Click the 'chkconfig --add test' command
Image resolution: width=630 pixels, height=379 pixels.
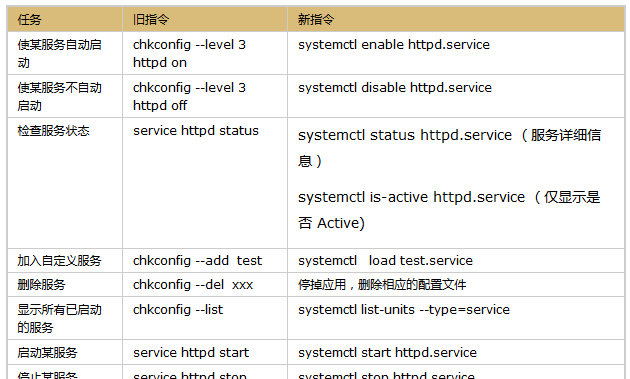click(x=197, y=260)
